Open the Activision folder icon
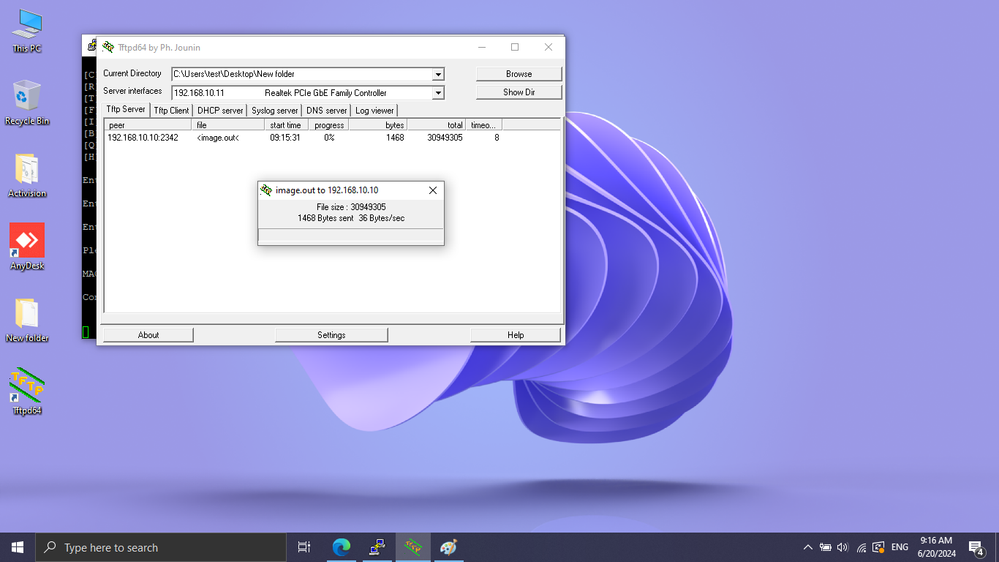The width and height of the screenshot is (999, 562). pos(27,175)
